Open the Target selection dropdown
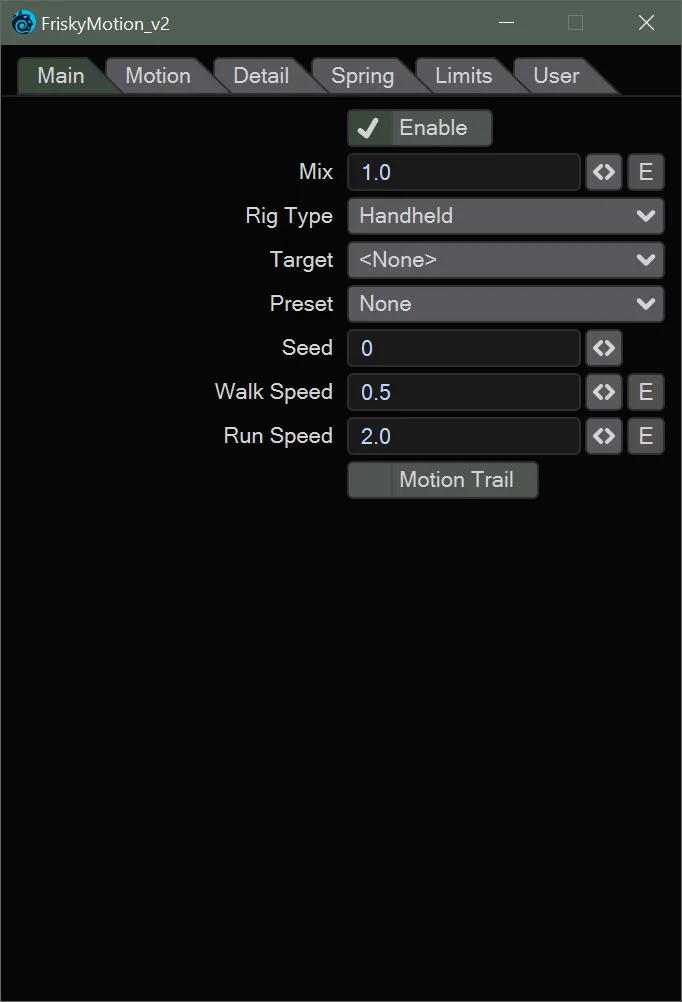Image resolution: width=682 pixels, height=1002 pixels. [505, 260]
